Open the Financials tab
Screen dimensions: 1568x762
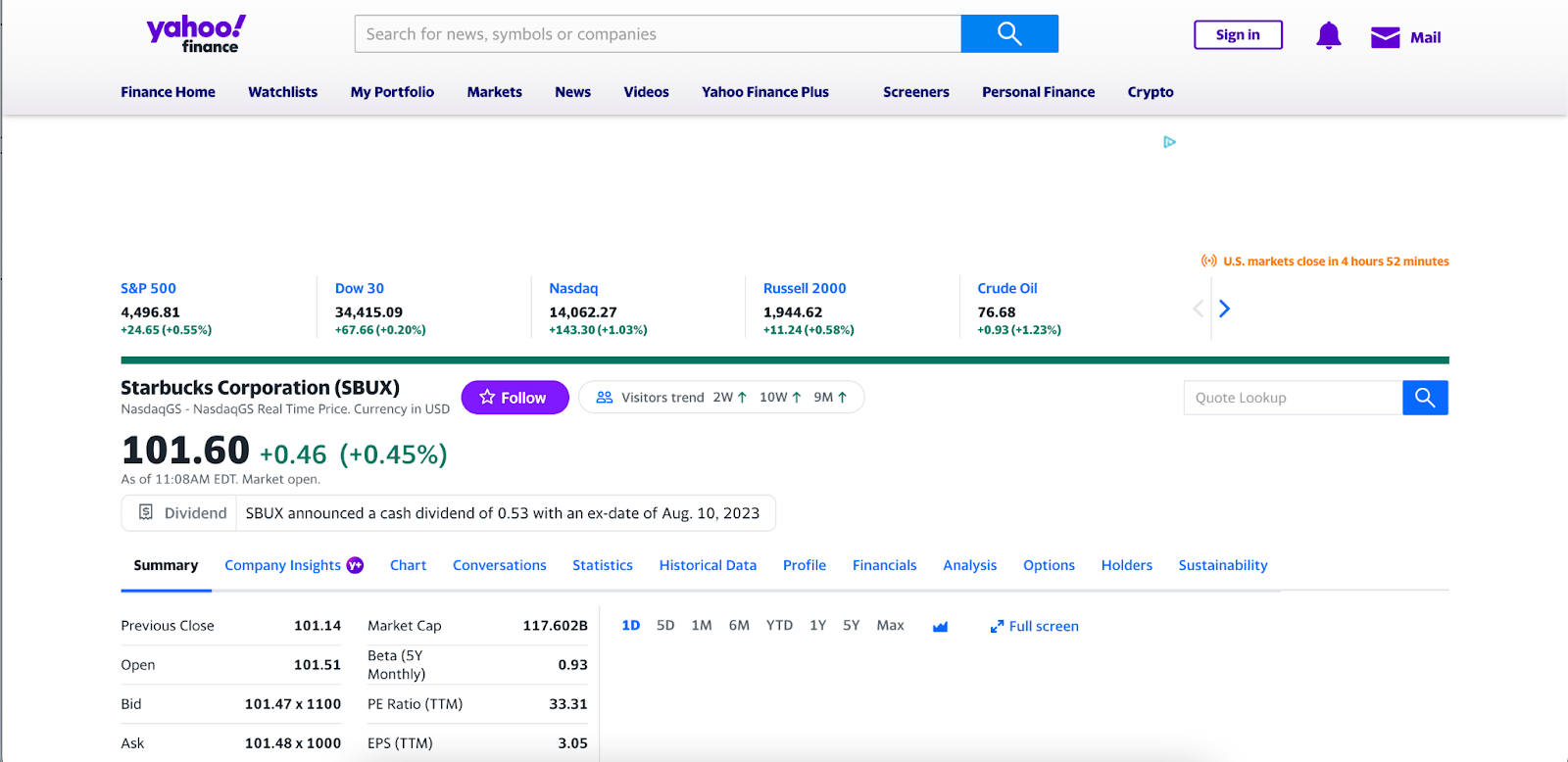(884, 565)
